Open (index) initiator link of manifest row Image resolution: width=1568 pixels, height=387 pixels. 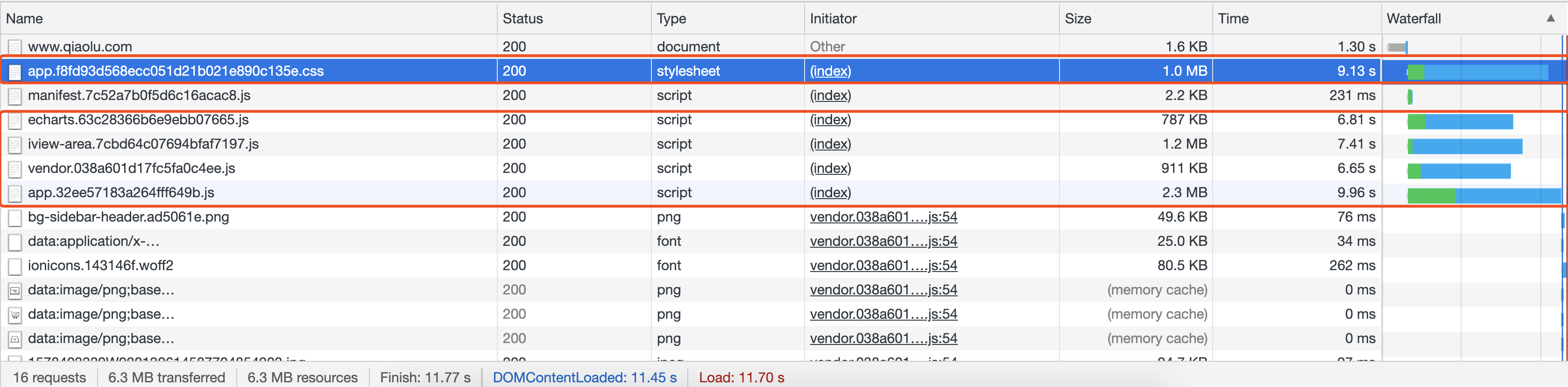click(x=830, y=96)
